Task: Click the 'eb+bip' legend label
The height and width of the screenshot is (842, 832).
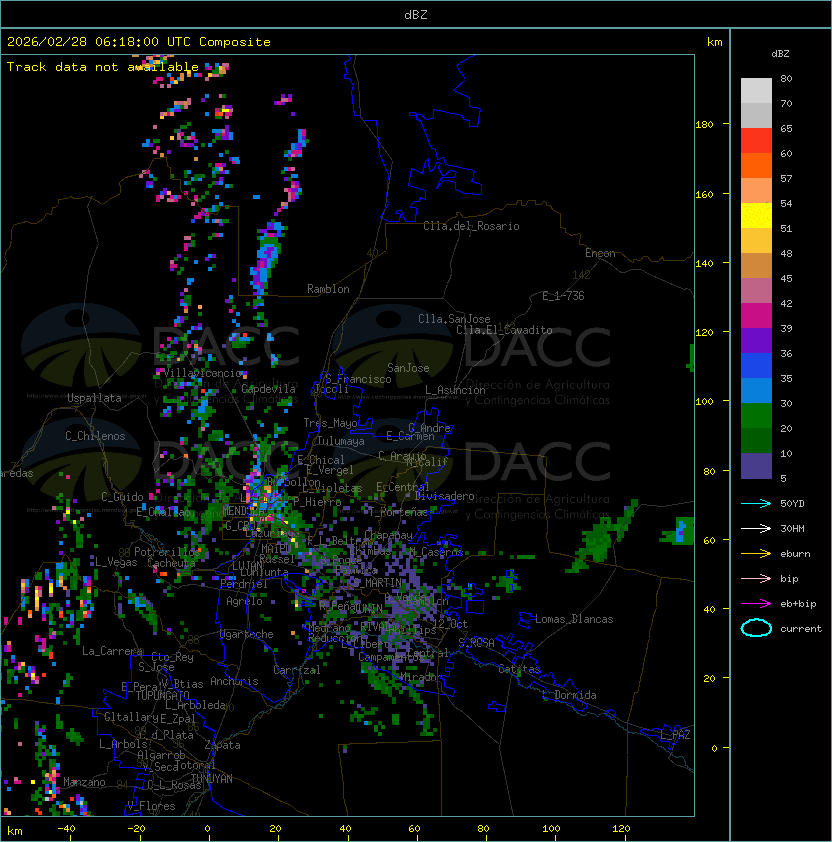Action: (x=798, y=604)
